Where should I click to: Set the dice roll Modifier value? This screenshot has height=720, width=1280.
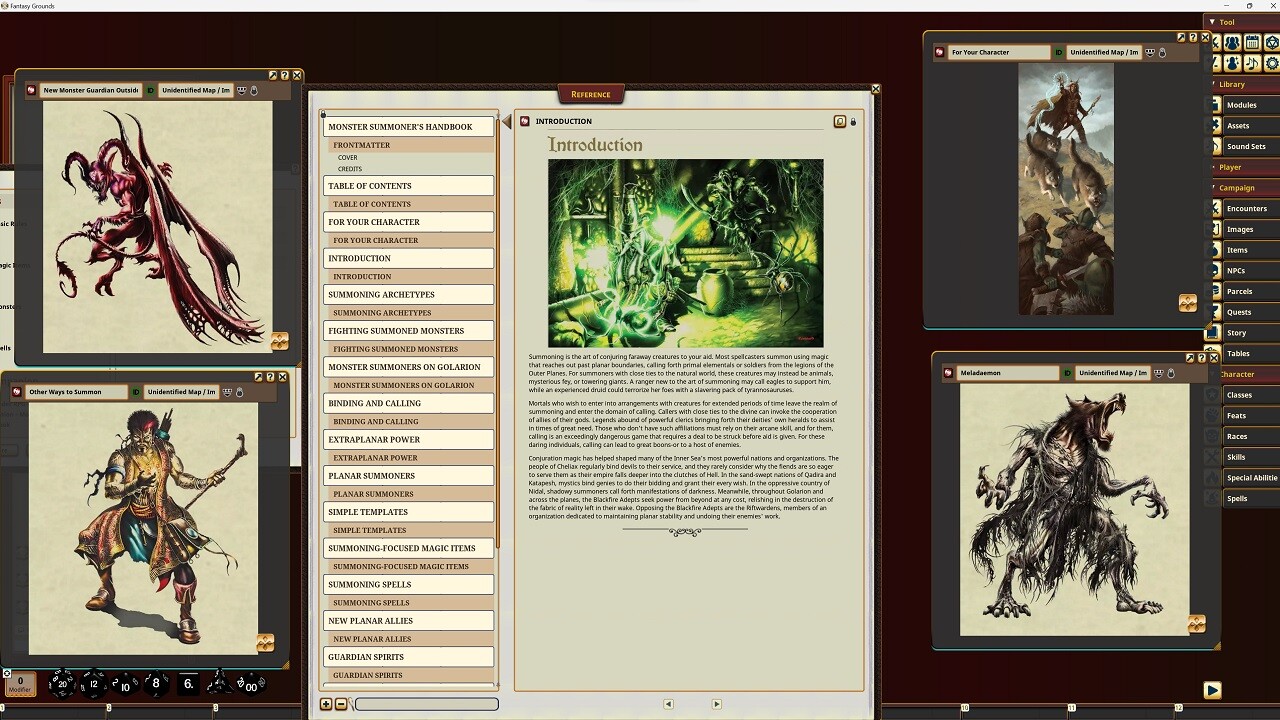pos(21,685)
